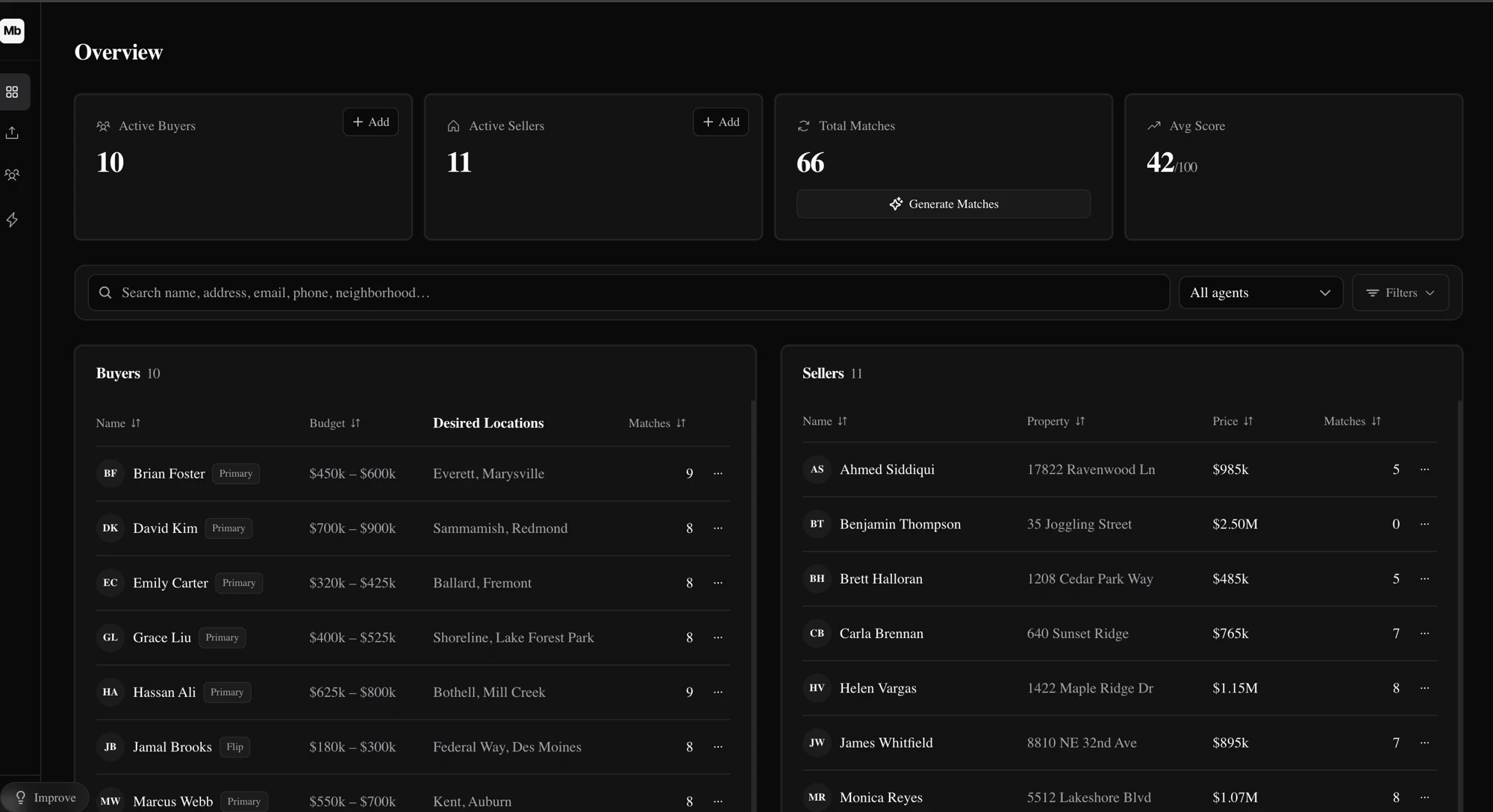The height and width of the screenshot is (812, 1493).
Task: Open more options for Grace Liu
Action: 718,637
